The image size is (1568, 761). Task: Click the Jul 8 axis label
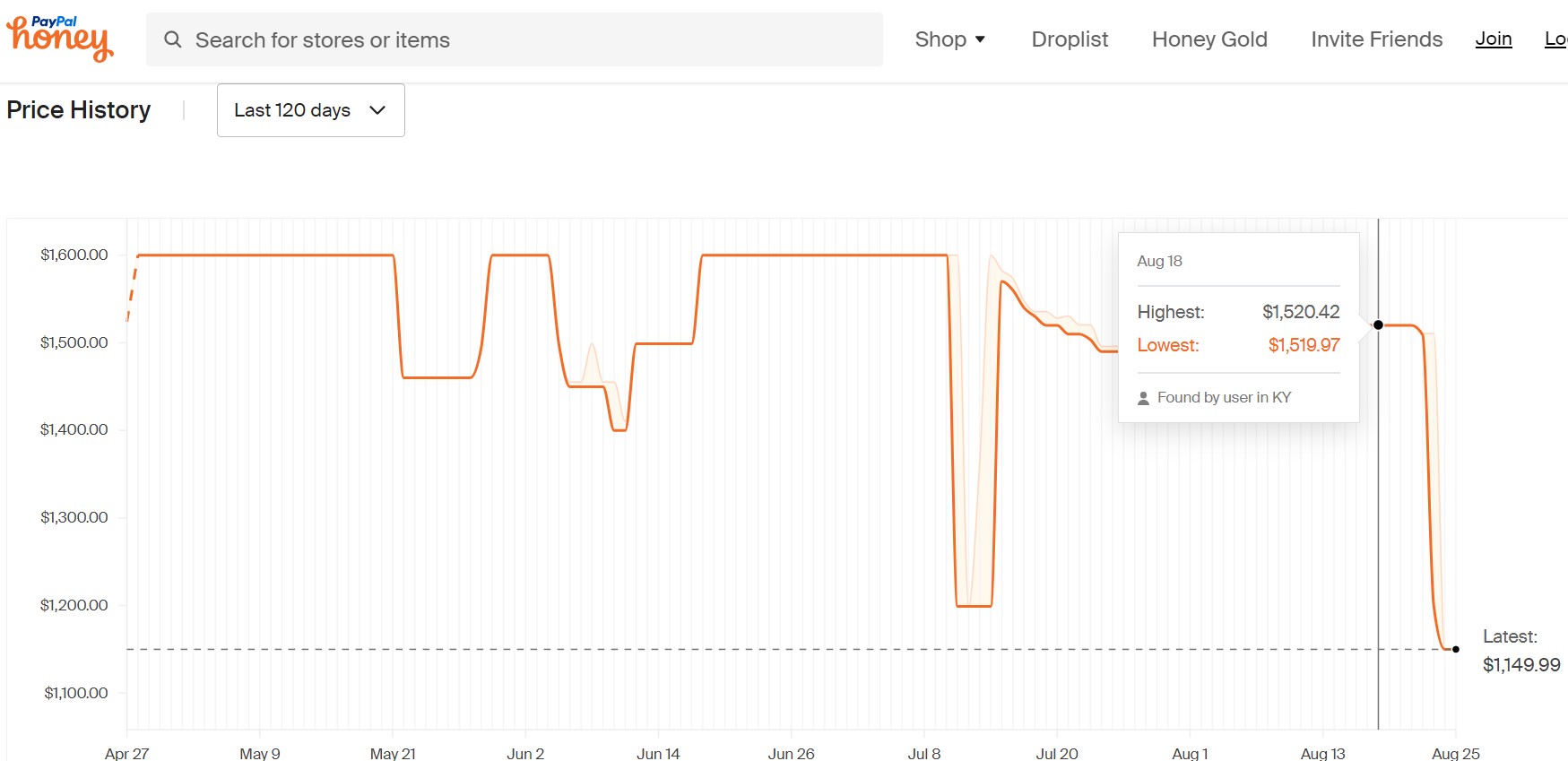click(x=923, y=753)
